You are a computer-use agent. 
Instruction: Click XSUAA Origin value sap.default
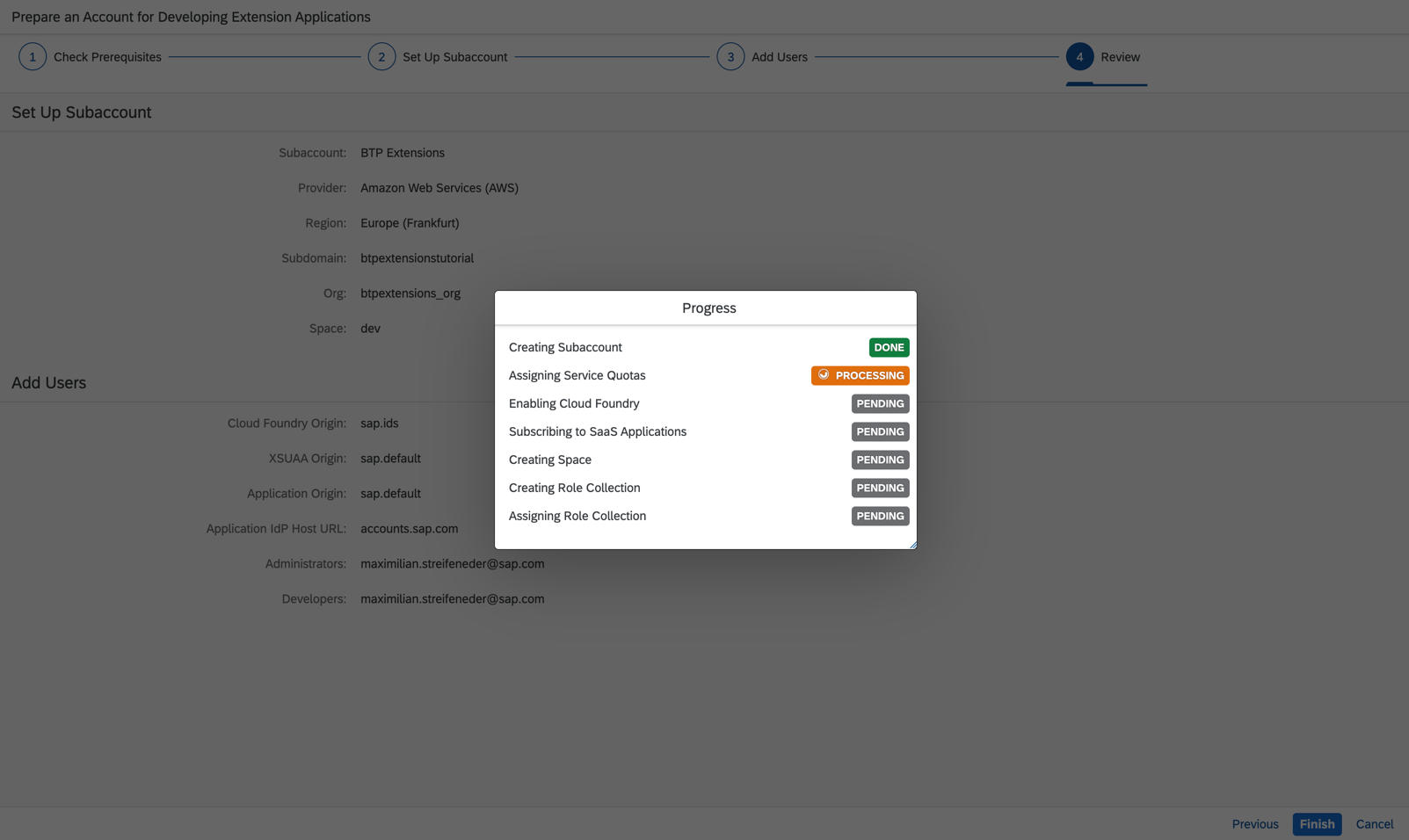pyautogui.click(x=390, y=459)
